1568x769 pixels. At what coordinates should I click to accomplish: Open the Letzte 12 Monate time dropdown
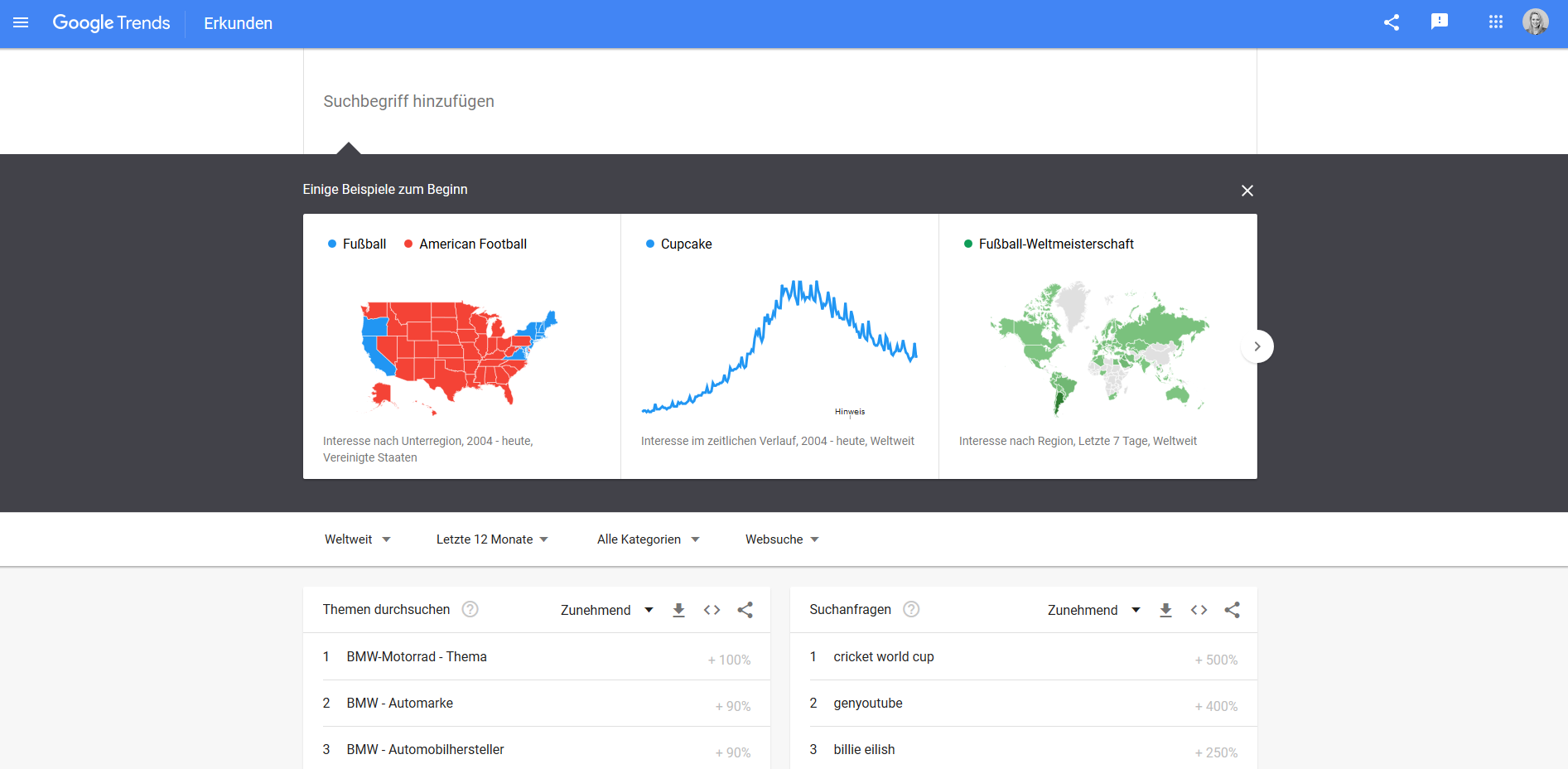tap(492, 539)
